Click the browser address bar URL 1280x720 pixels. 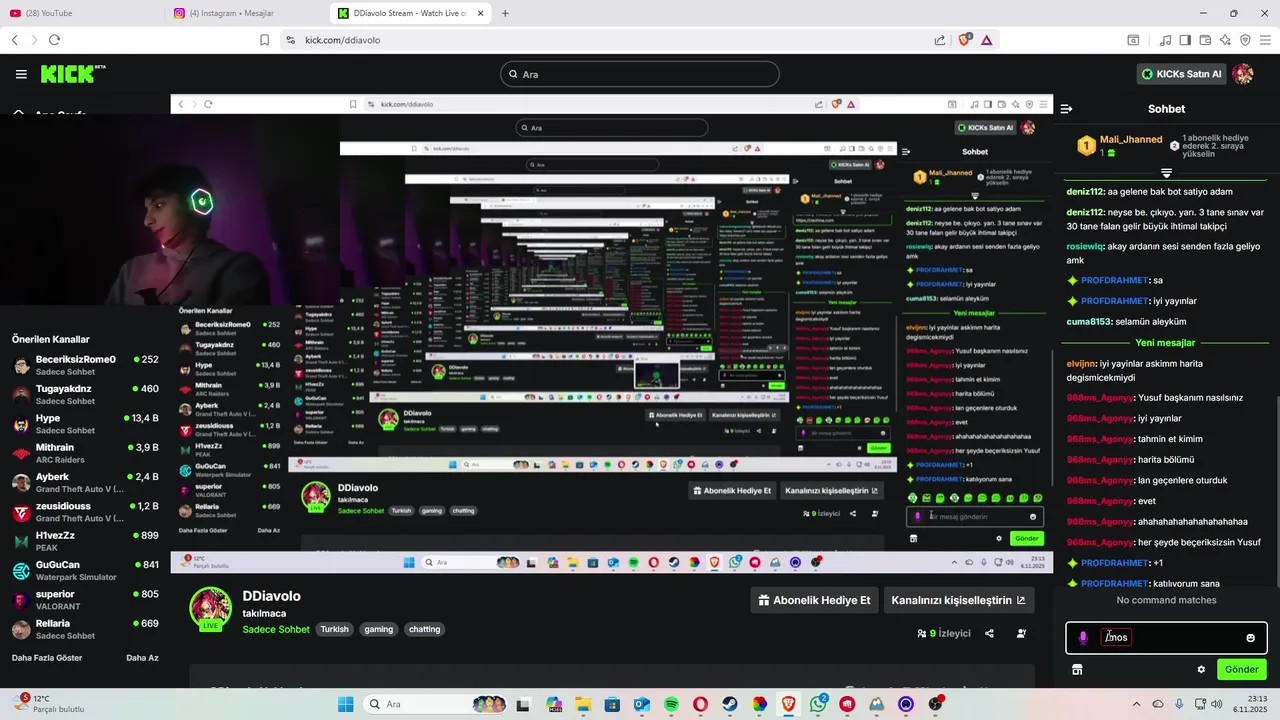click(342, 40)
